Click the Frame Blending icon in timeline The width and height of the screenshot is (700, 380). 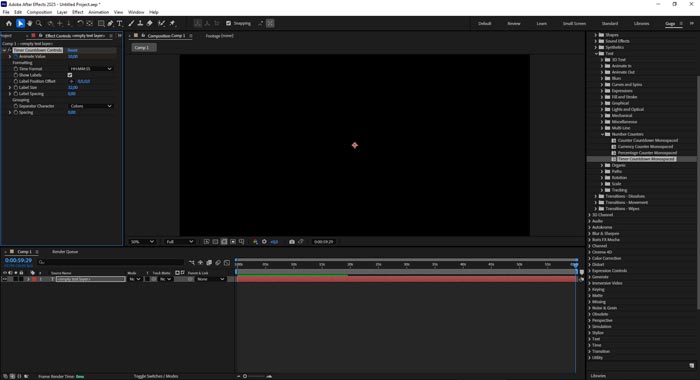[209, 263]
